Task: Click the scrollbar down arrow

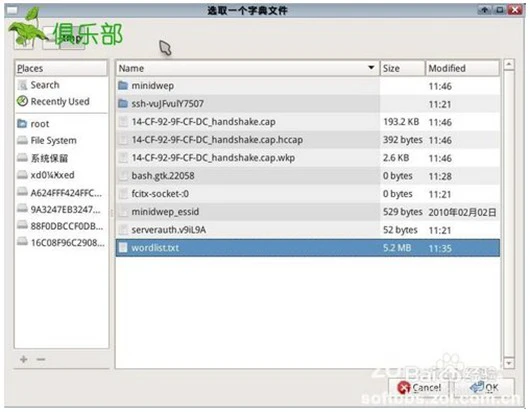Action: (509, 363)
